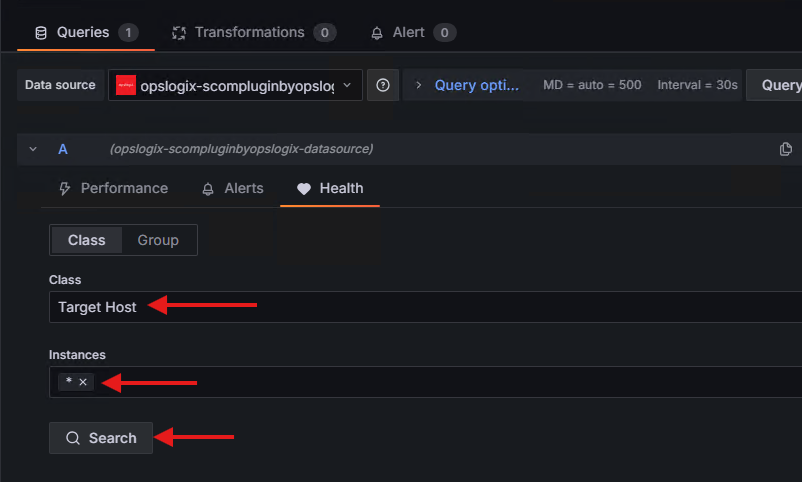802x482 pixels.
Task: Select the Health heart tab
Action: [x=330, y=188]
